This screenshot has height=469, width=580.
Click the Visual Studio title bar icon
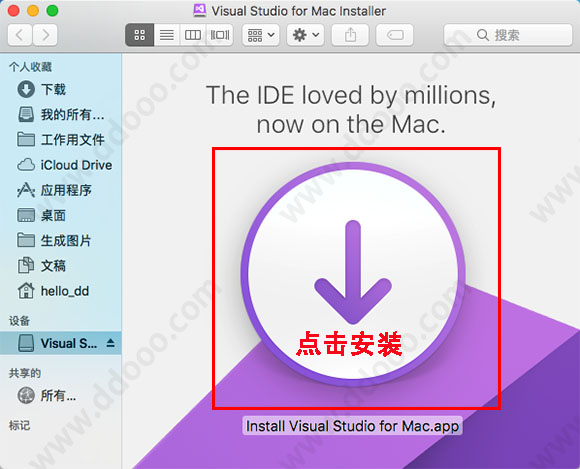pos(200,10)
